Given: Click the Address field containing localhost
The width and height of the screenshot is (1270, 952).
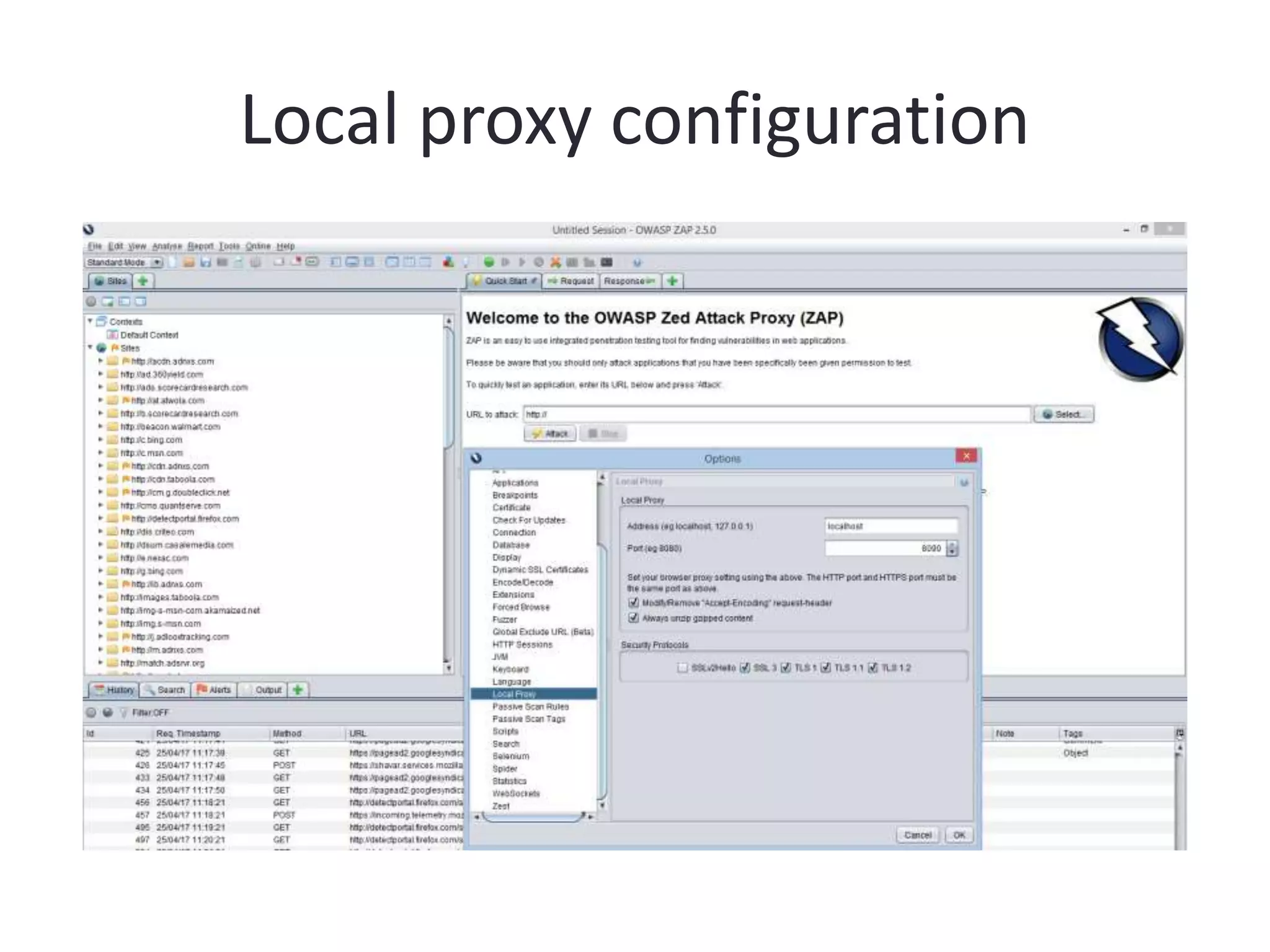Looking at the screenshot, I should (x=891, y=526).
